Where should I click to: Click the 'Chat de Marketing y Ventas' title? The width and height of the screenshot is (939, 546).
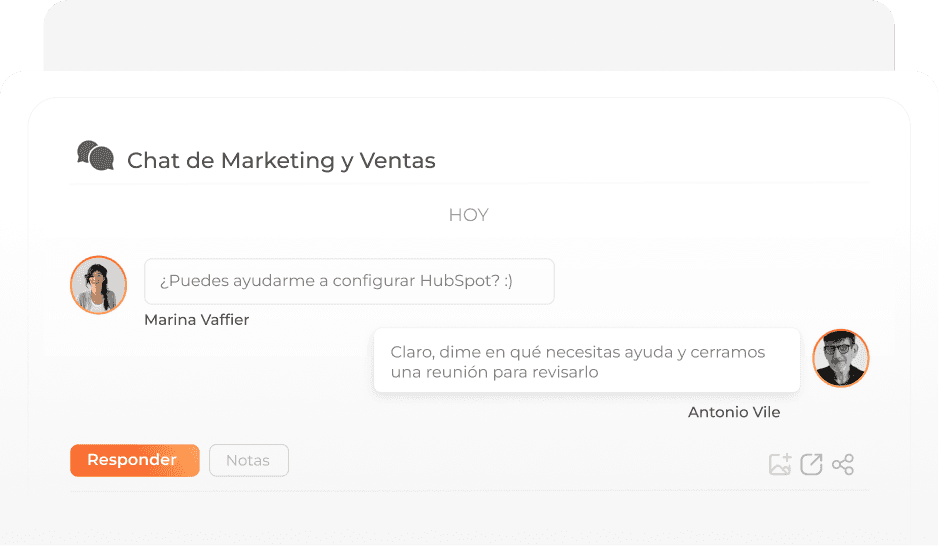(281, 160)
